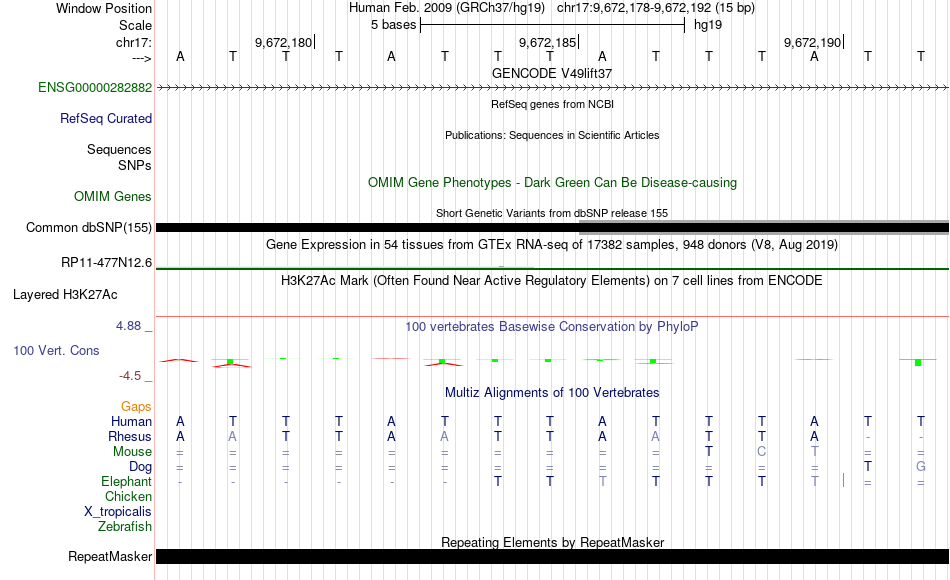This screenshot has width=950, height=580.
Task: Click the green GTEx gene line
Action: click(x=553, y=268)
